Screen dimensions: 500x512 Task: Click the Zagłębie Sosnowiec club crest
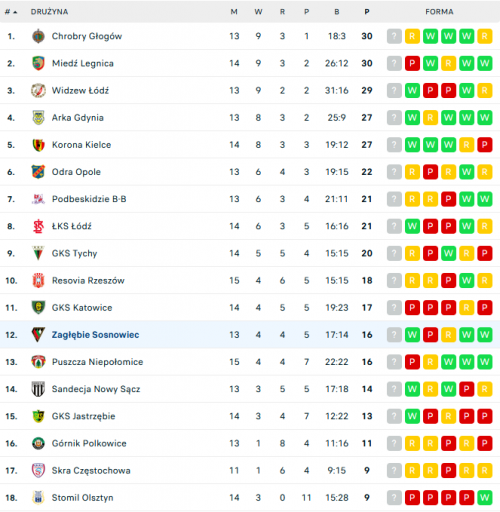pyautogui.click(x=38, y=335)
